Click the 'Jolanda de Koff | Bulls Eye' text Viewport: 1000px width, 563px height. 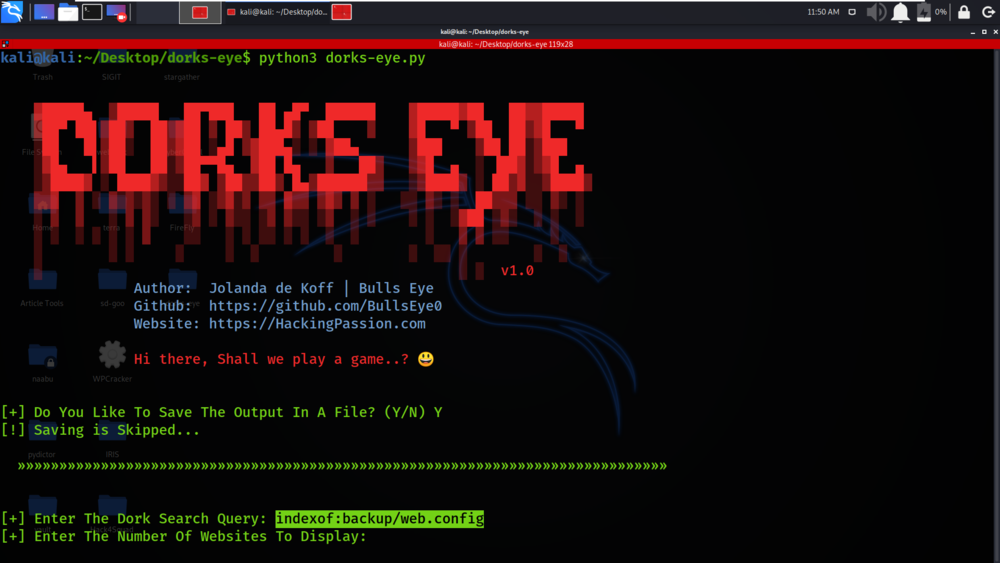pyautogui.click(x=321, y=288)
